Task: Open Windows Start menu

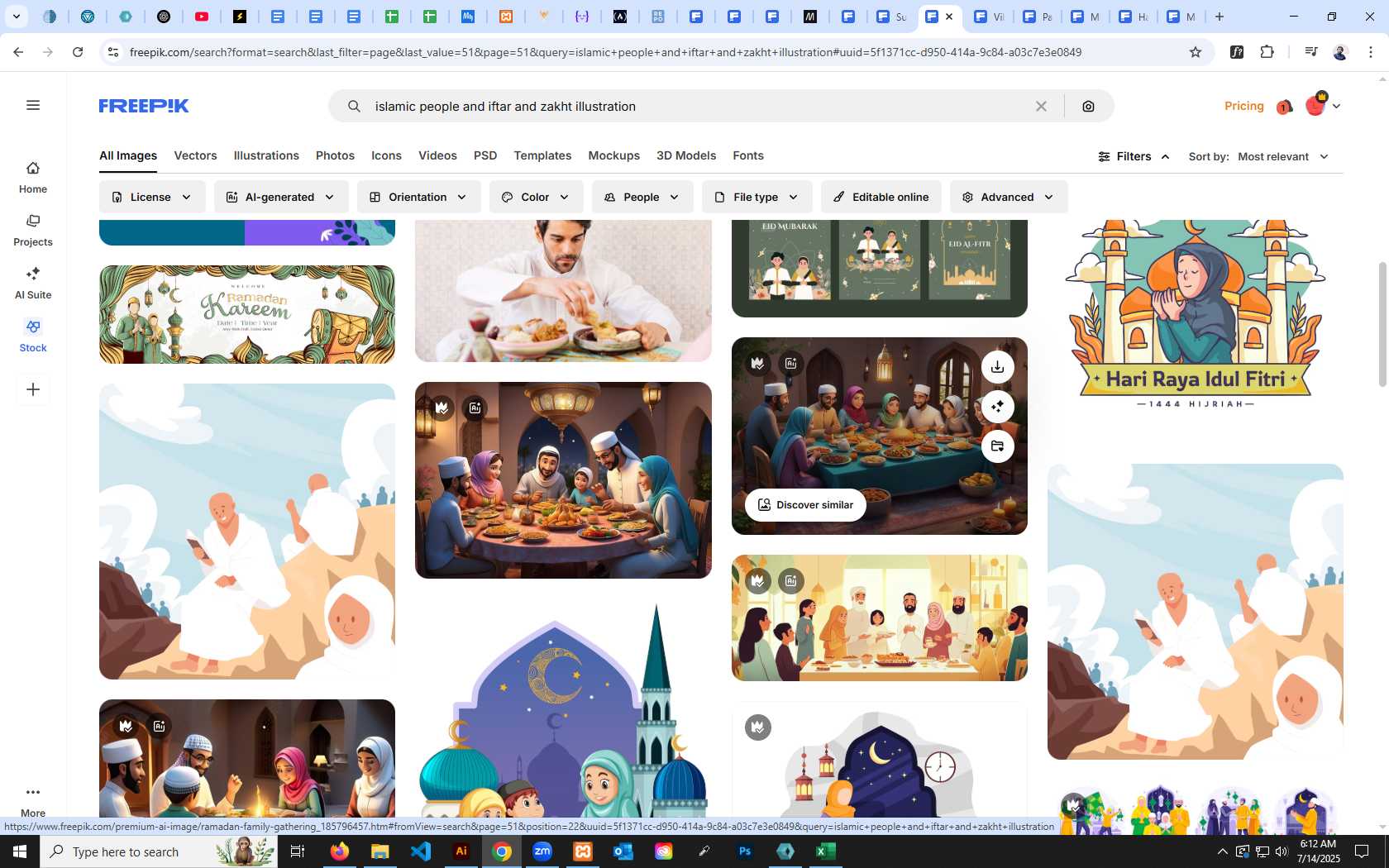Action: coord(20,851)
